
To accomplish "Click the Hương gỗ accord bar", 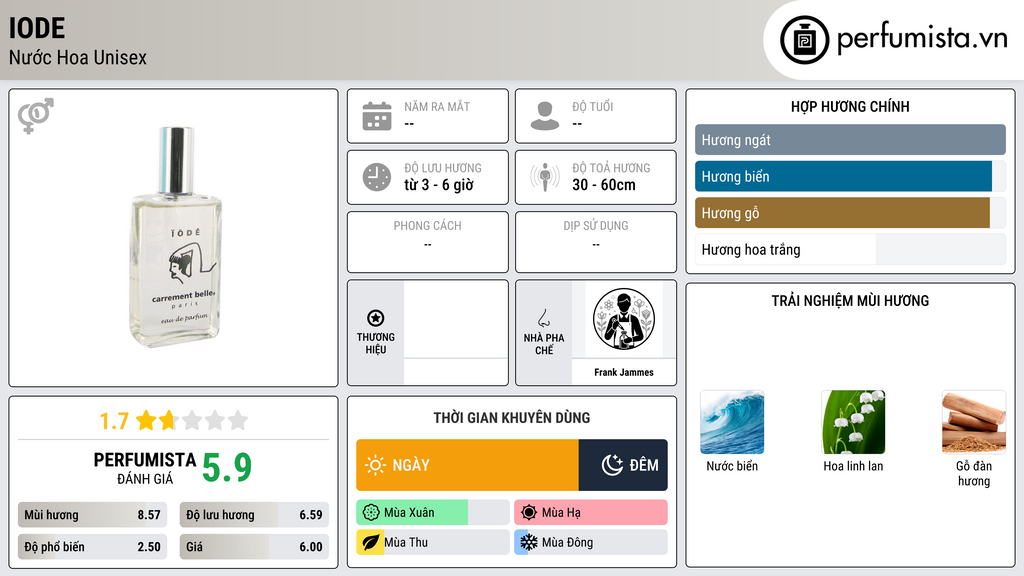I will click(850, 213).
